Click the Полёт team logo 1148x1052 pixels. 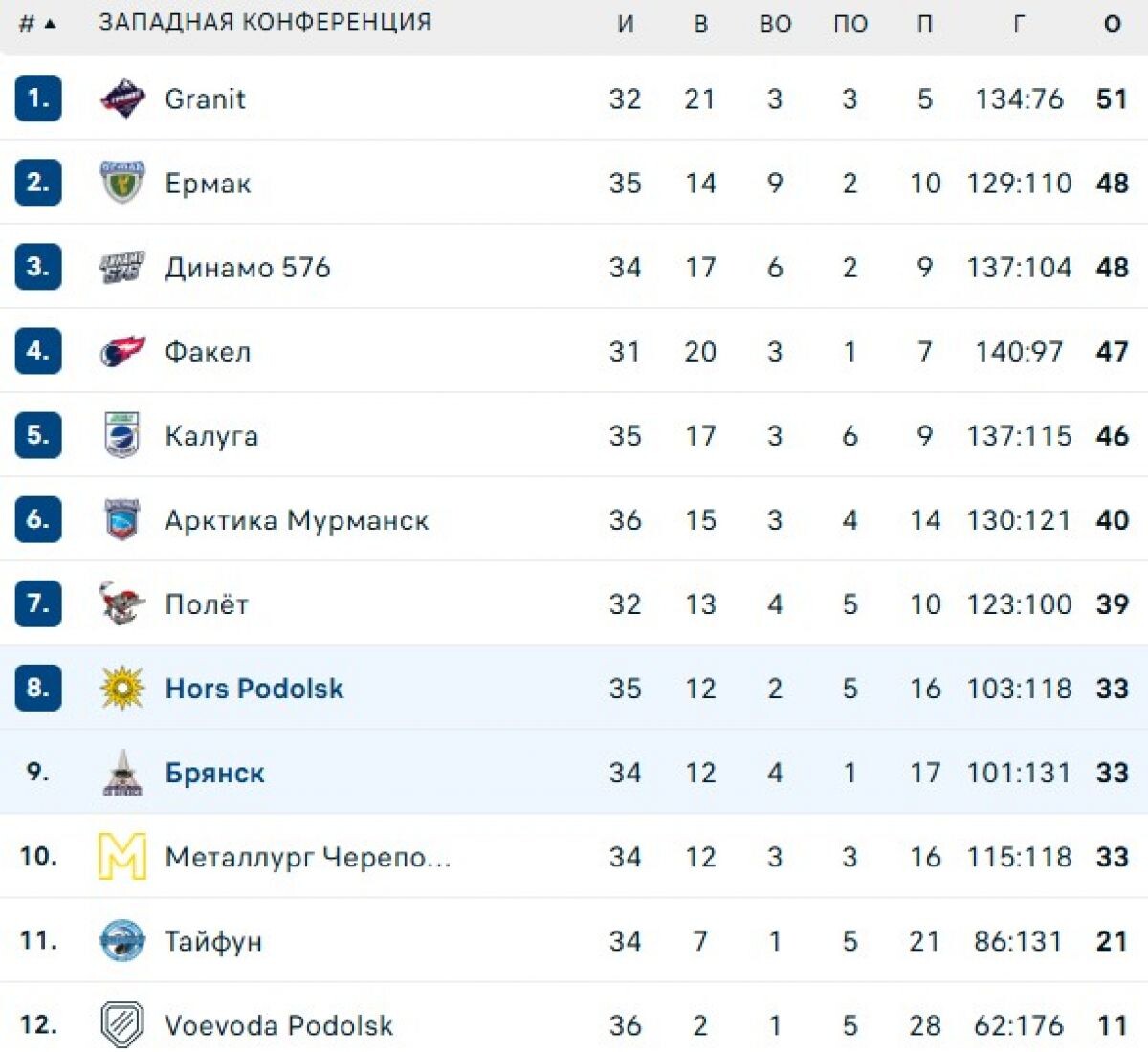point(122,603)
